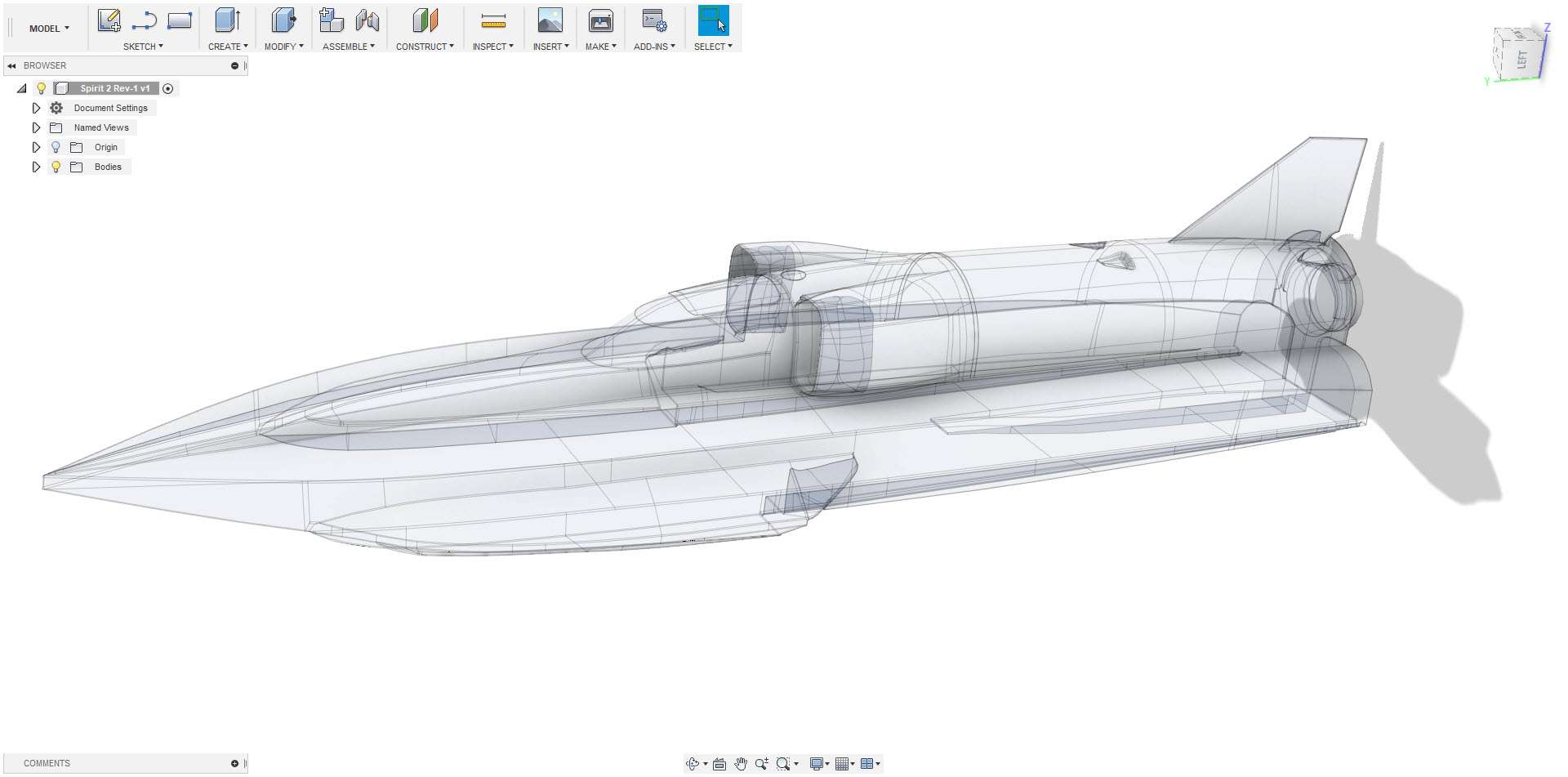Click the 3D Print icon above Make
Screen dimensions: 1568x777
coord(600,20)
